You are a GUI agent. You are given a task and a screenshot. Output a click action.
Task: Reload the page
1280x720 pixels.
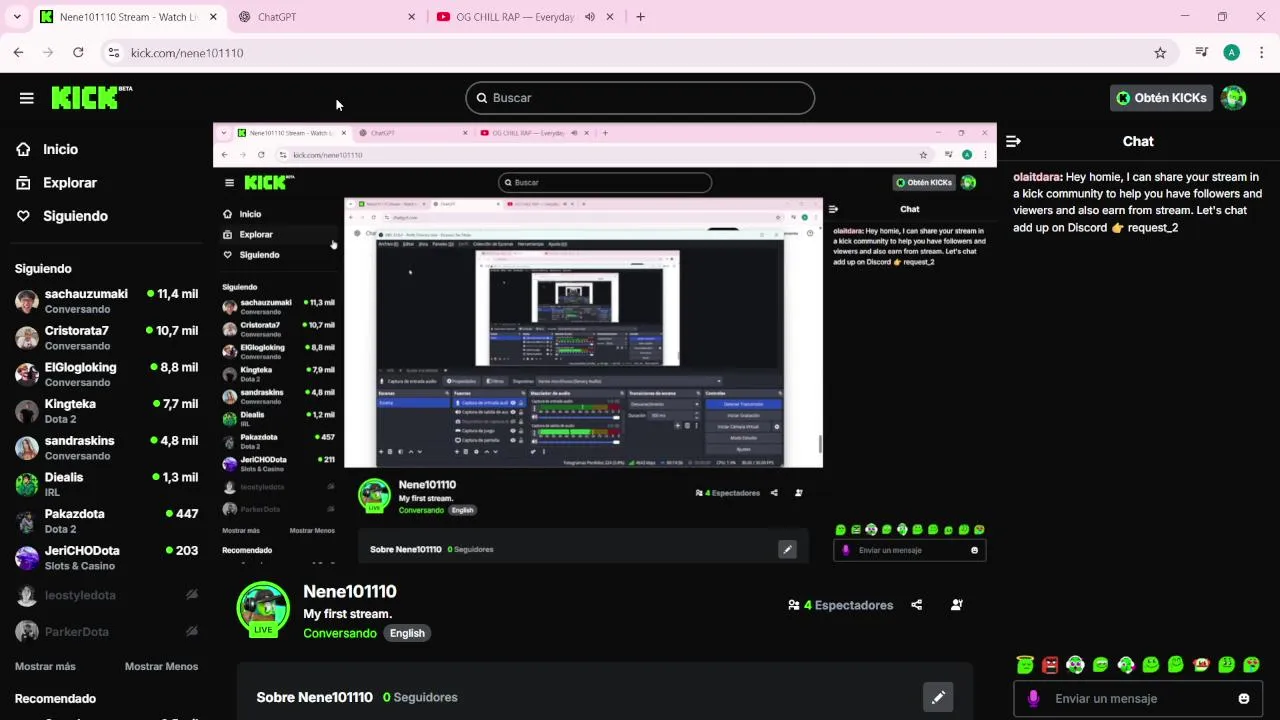[78, 53]
